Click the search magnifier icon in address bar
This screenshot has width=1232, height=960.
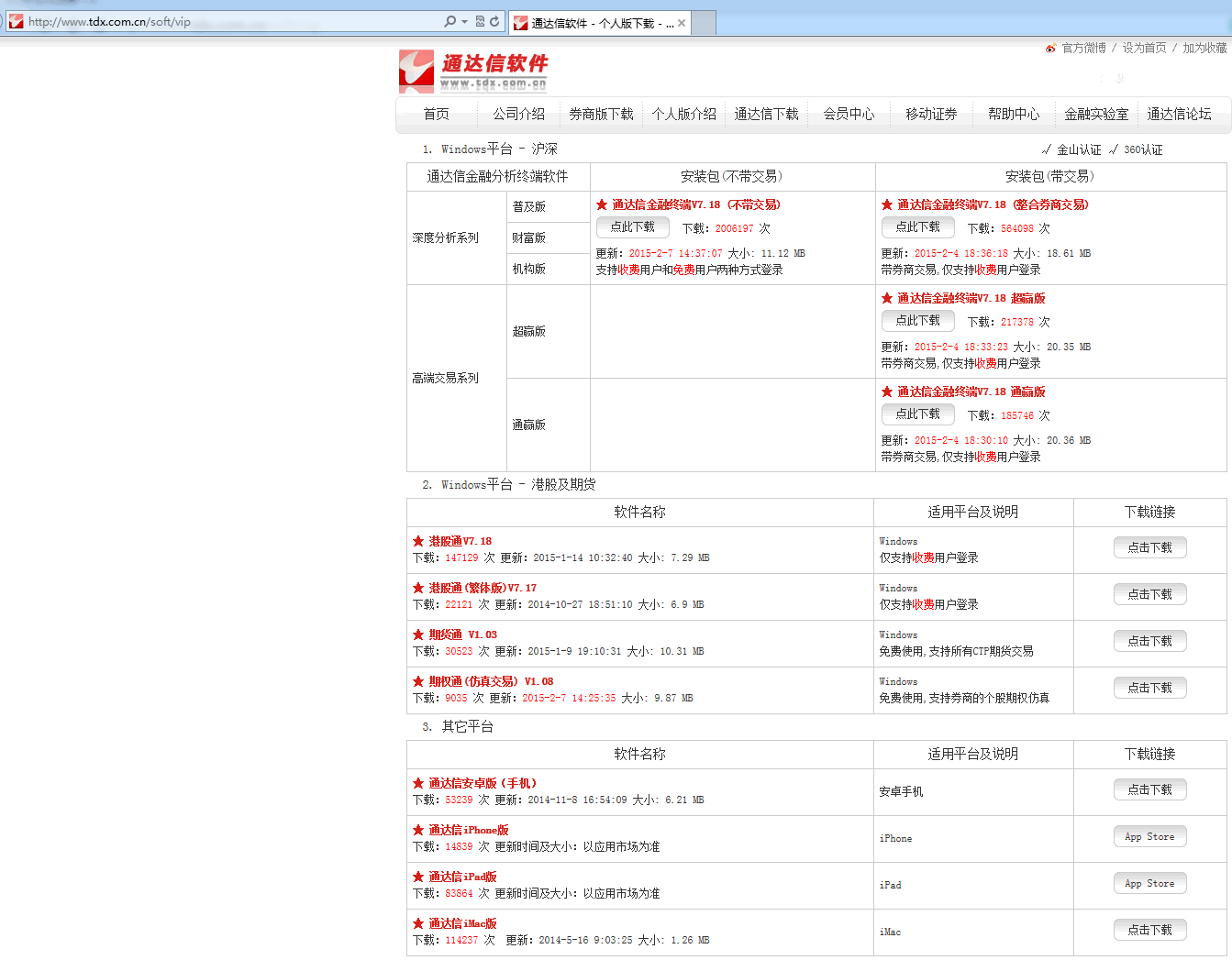pos(450,21)
